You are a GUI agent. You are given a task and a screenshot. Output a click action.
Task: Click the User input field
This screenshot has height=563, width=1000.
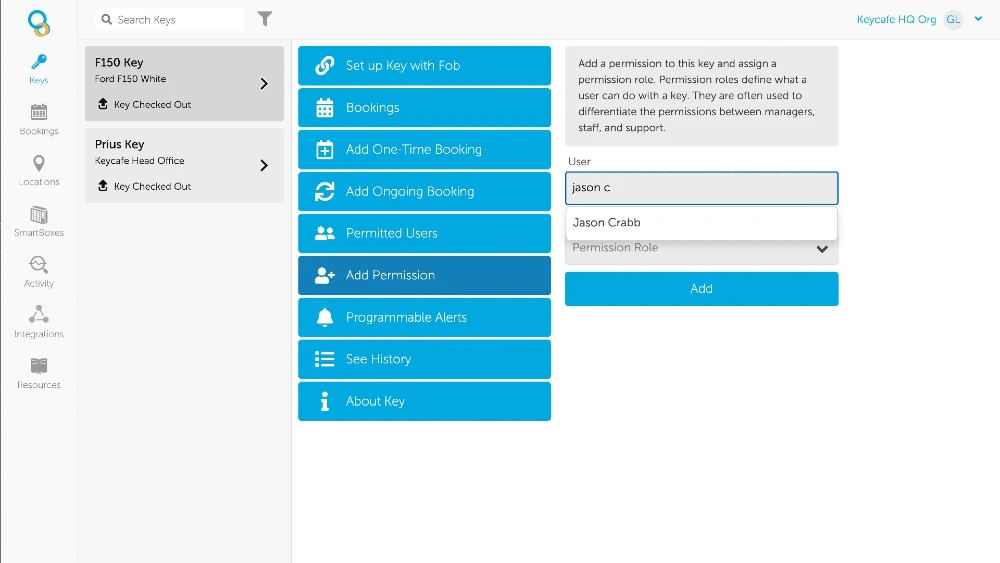702,188
